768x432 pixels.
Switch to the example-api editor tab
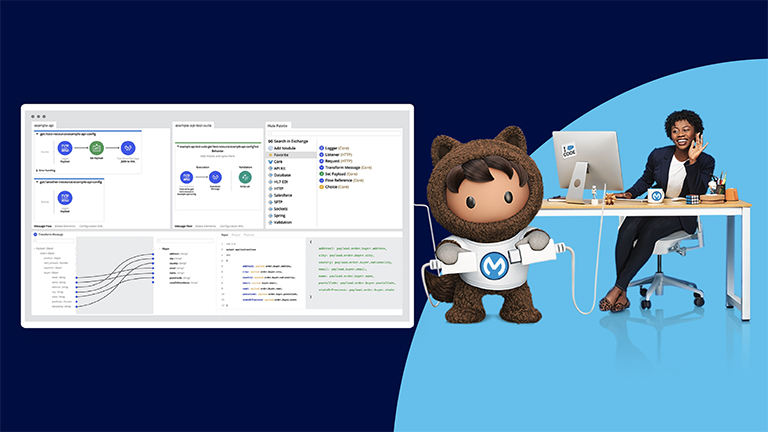pos(45,125)
